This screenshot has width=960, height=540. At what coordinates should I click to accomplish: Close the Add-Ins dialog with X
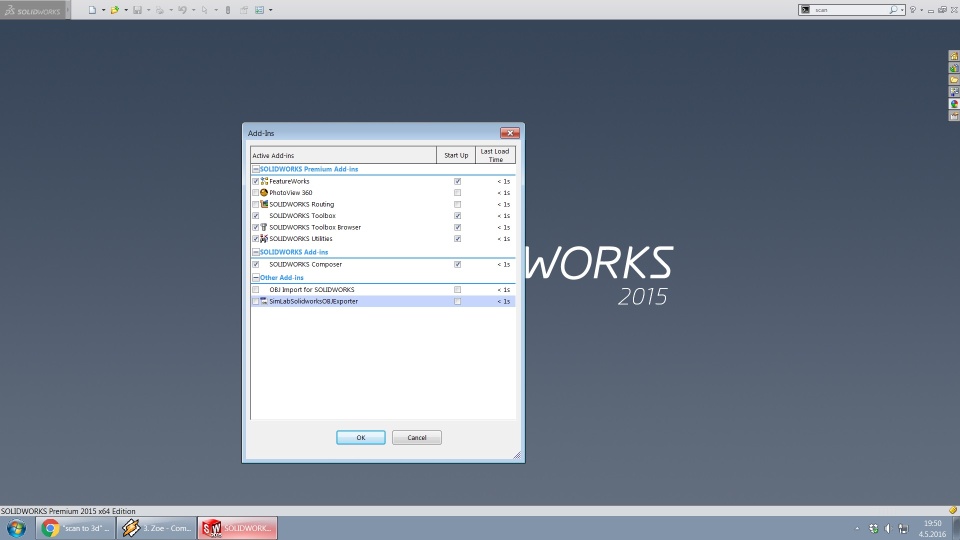click(x=509, y=133)
